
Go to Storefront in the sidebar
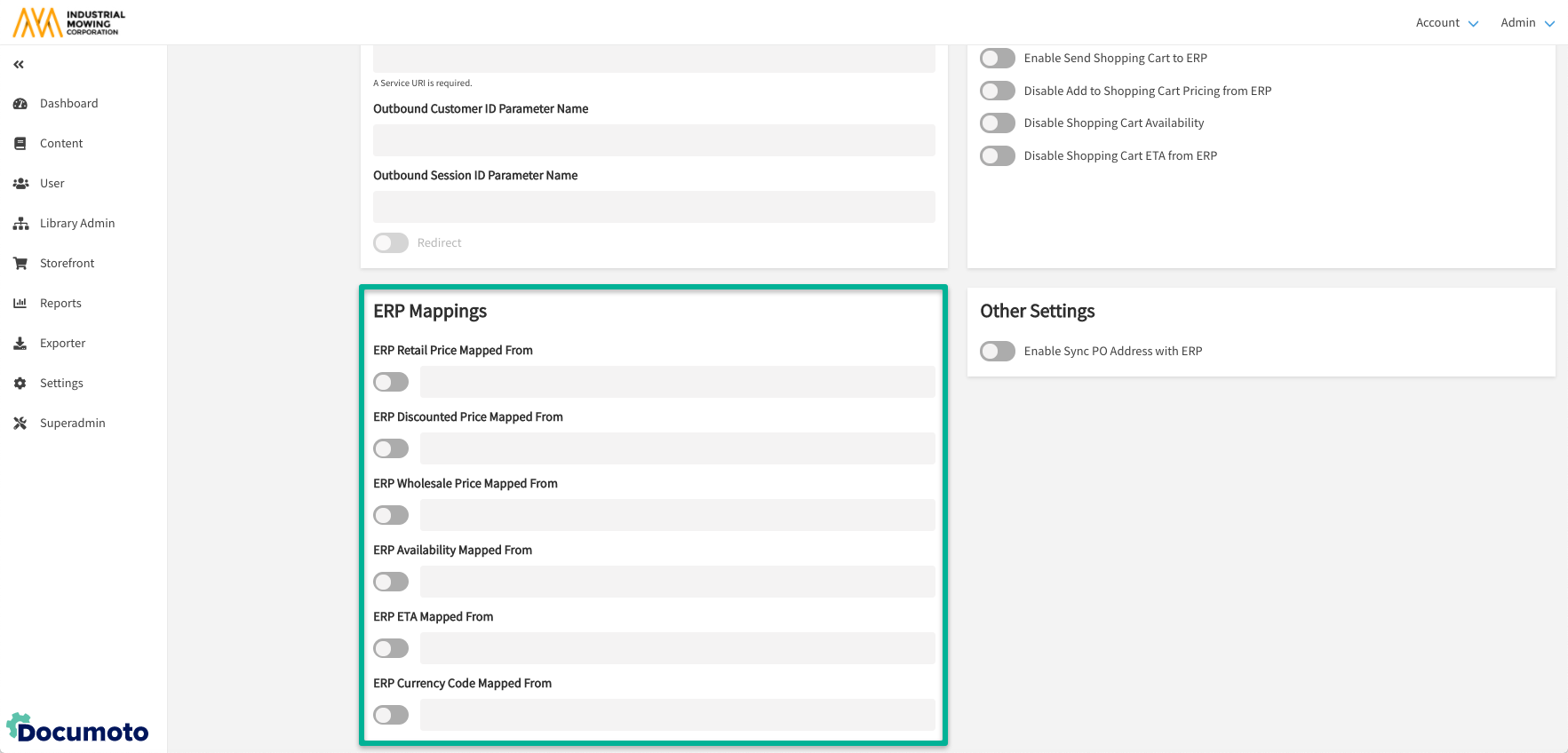pos(67,264)
